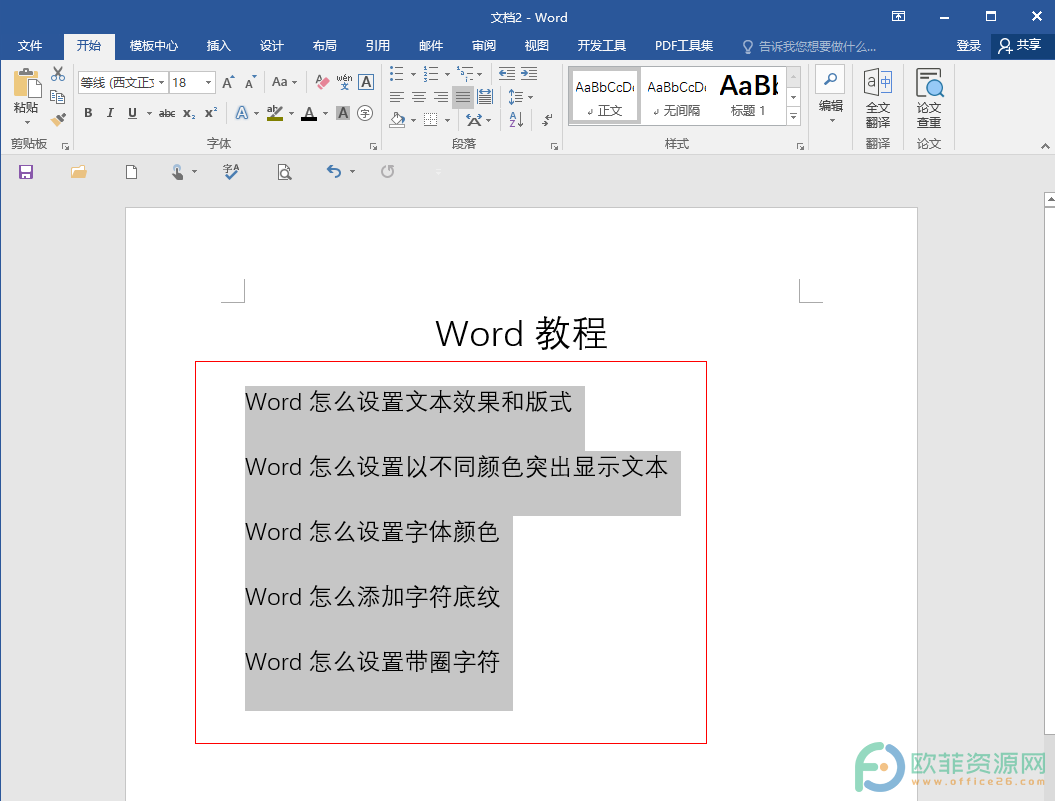Open the line spacing dropdown

[521, 97]
